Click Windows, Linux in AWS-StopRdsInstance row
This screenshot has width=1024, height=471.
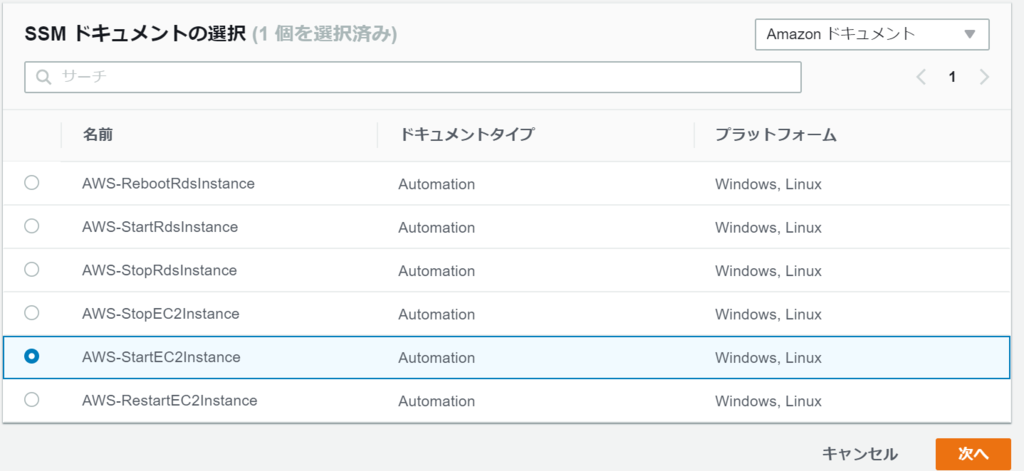(x=768, y=271)
